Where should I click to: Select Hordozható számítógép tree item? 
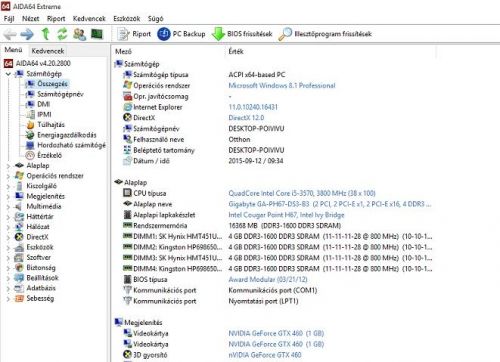[71, 145]
